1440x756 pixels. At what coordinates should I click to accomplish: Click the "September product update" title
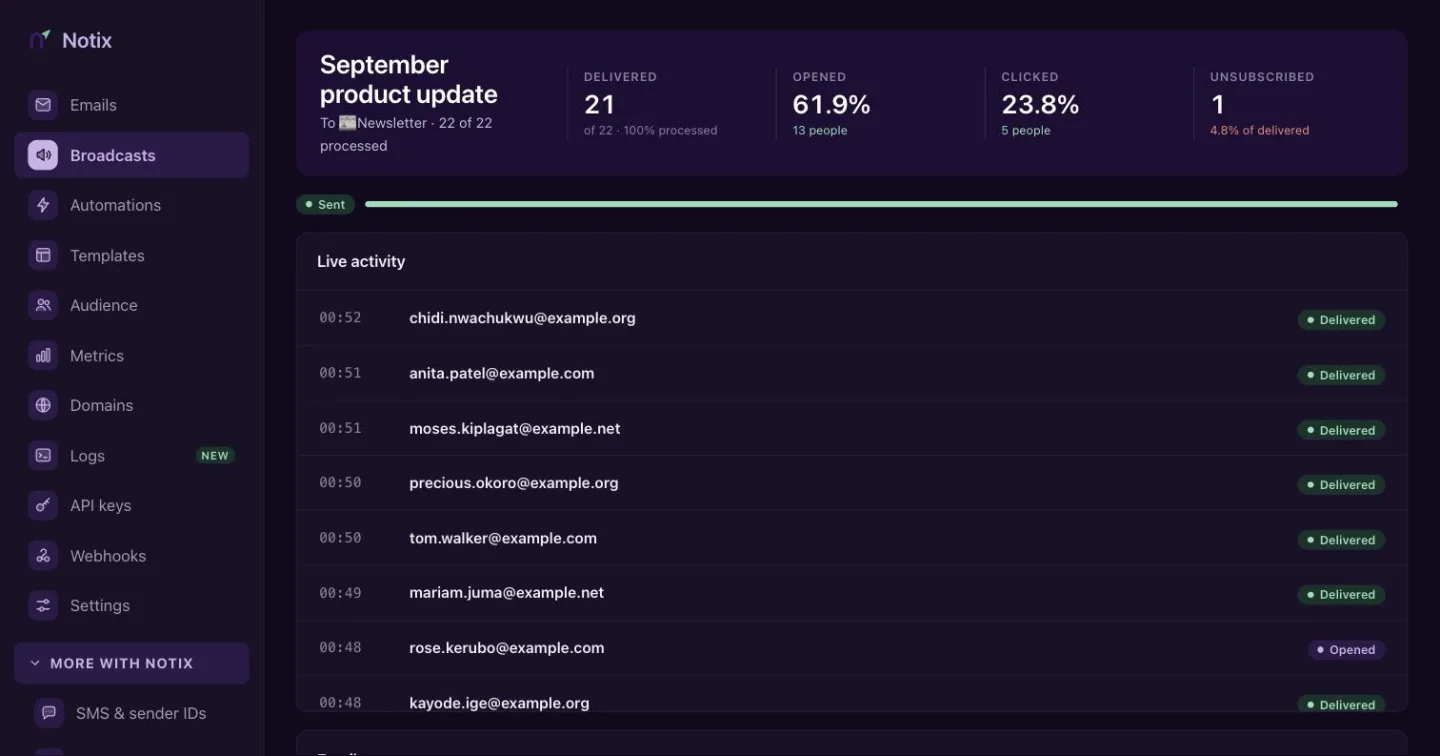click(x=408, y=79)
